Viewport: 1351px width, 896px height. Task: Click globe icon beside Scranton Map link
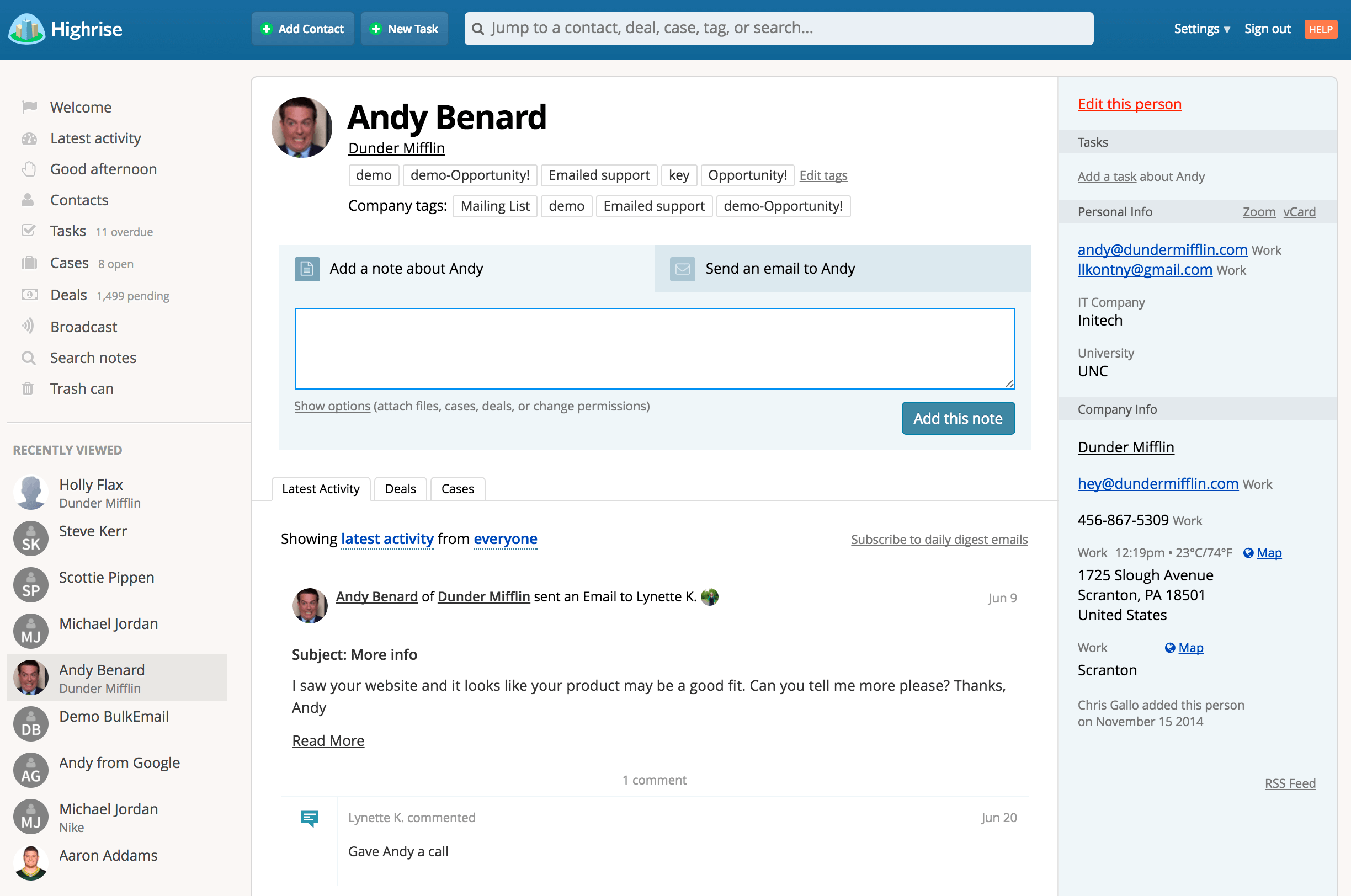1170,647
